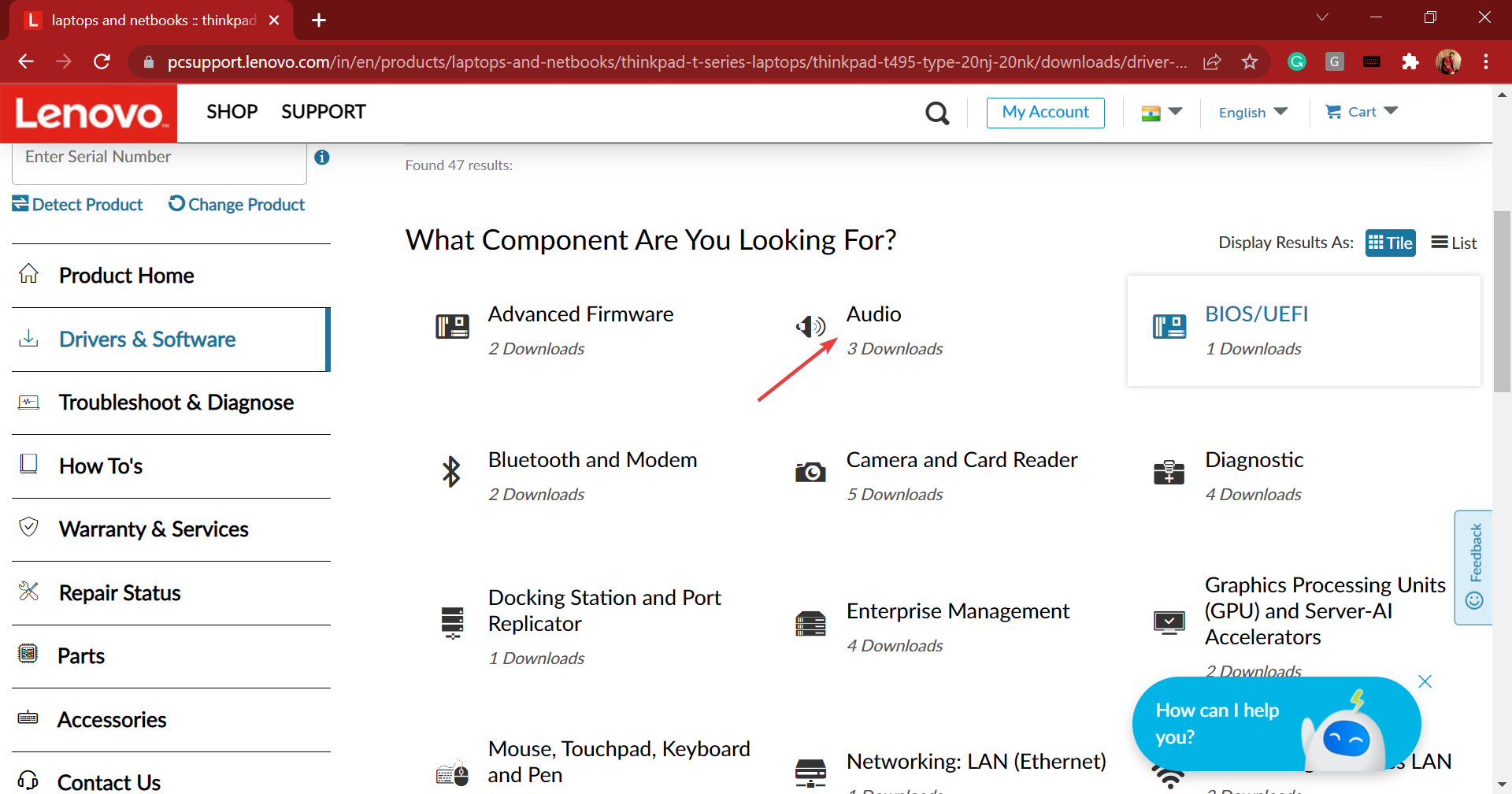Image resolution: width=1512 pixels, height=794 pixels.
Task: Open a new browser tab
Action: pyautogui.click(x=319, y=20)
